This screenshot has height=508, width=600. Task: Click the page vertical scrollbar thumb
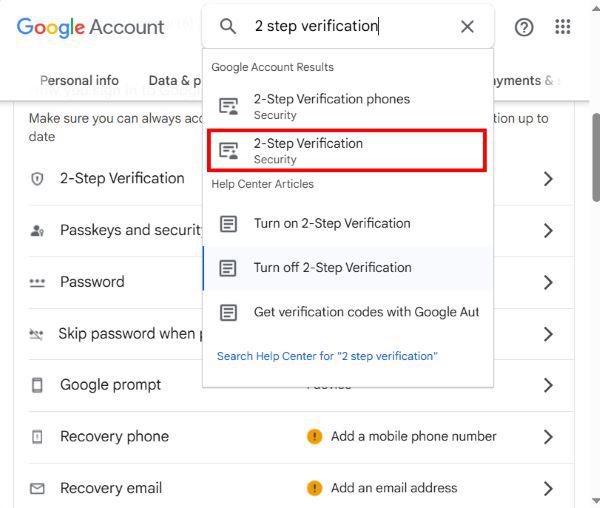596,157
